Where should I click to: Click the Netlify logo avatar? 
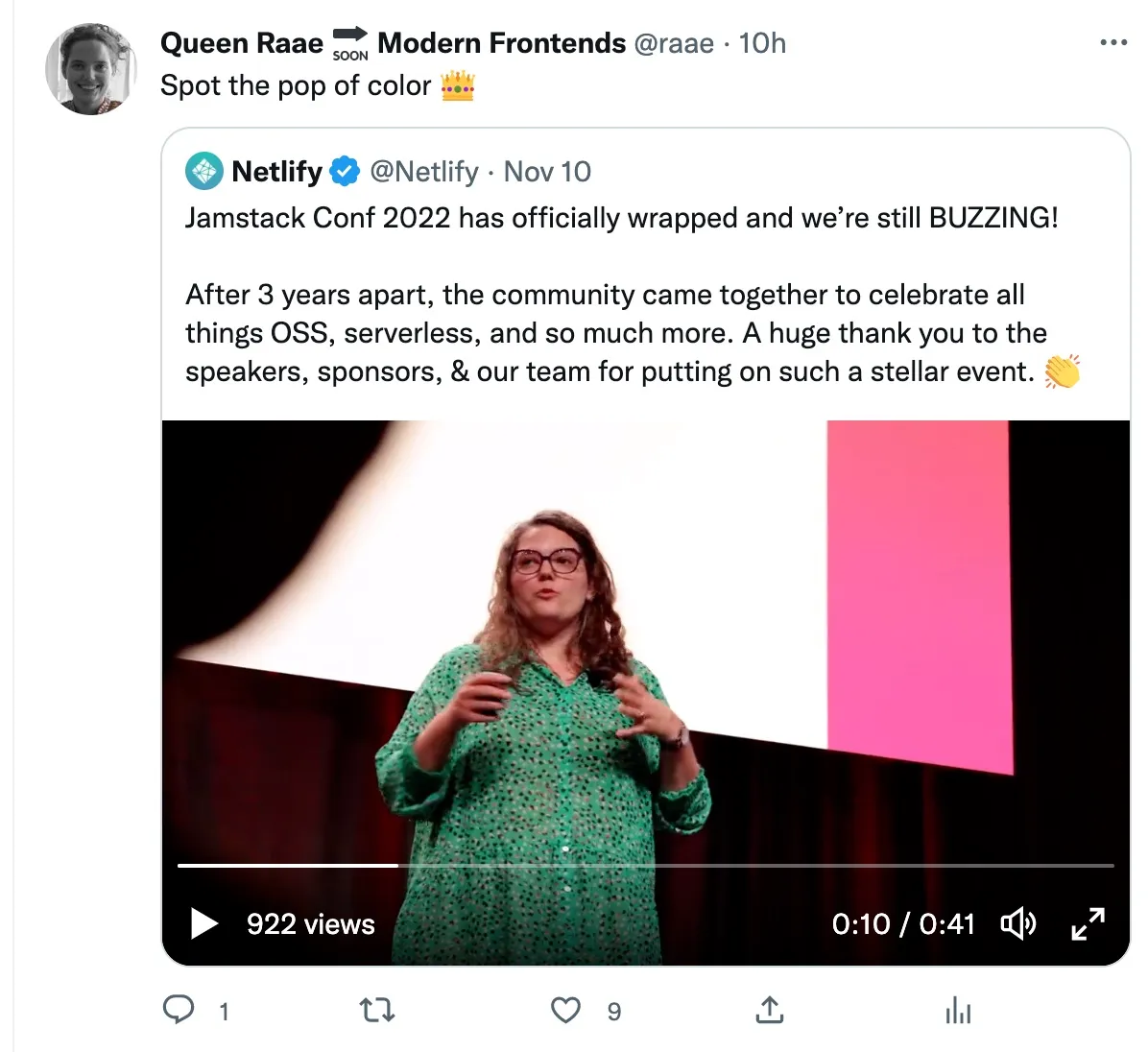(203, 172)
